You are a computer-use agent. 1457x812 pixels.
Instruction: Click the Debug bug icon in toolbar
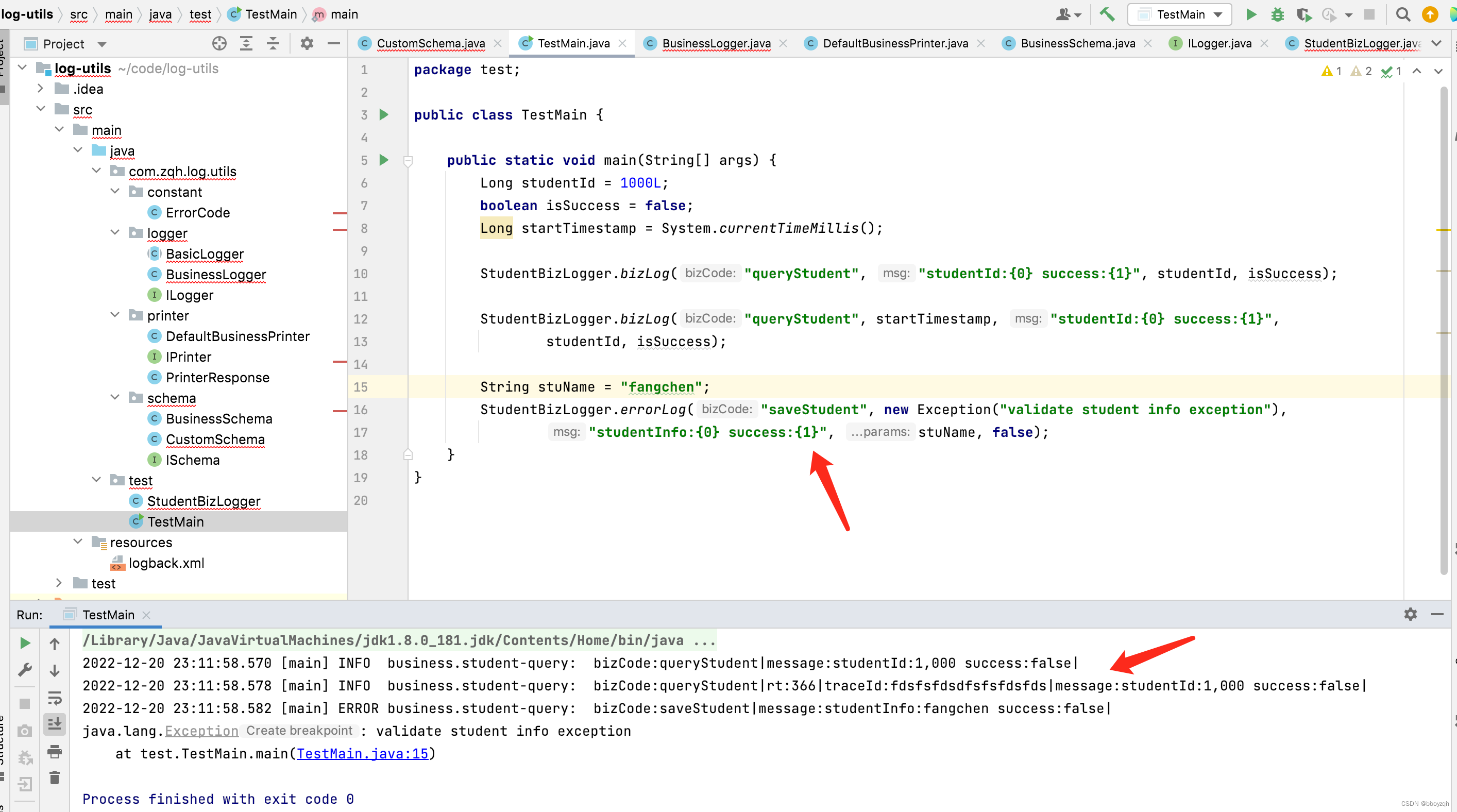tap(1277, 14)
